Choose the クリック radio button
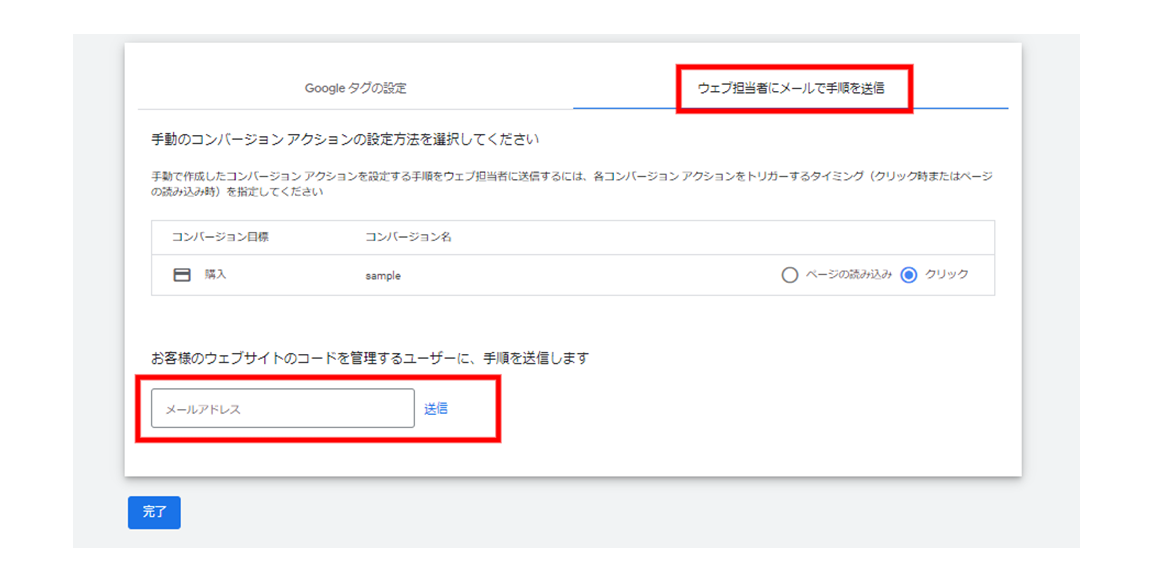This screenshot has width=1153, height=581. (909, 275)
